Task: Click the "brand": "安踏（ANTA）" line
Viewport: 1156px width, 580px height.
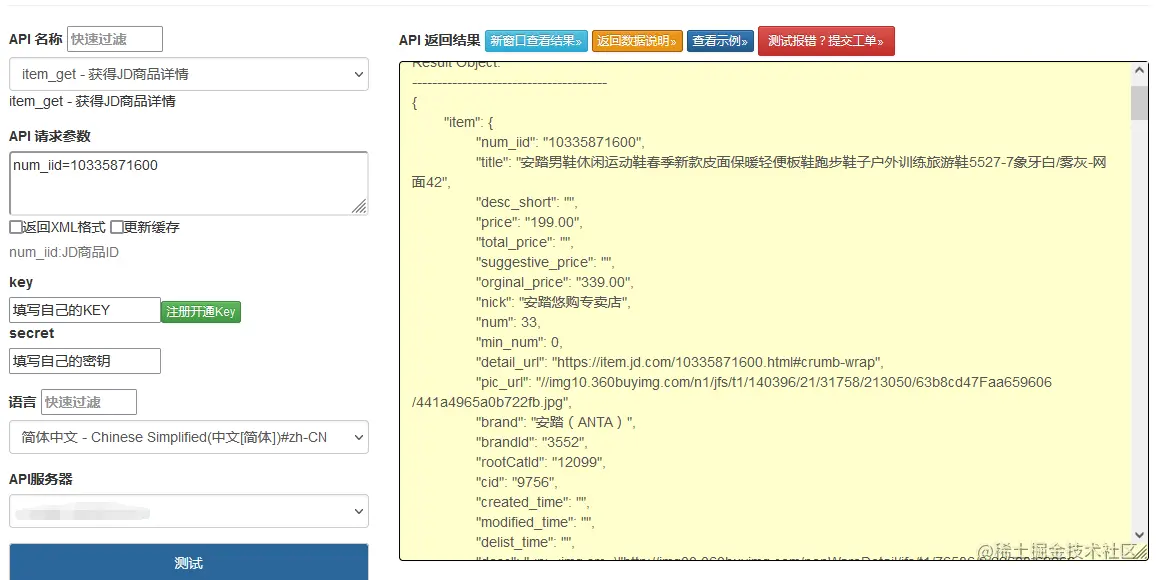Action: click(556, 422)
